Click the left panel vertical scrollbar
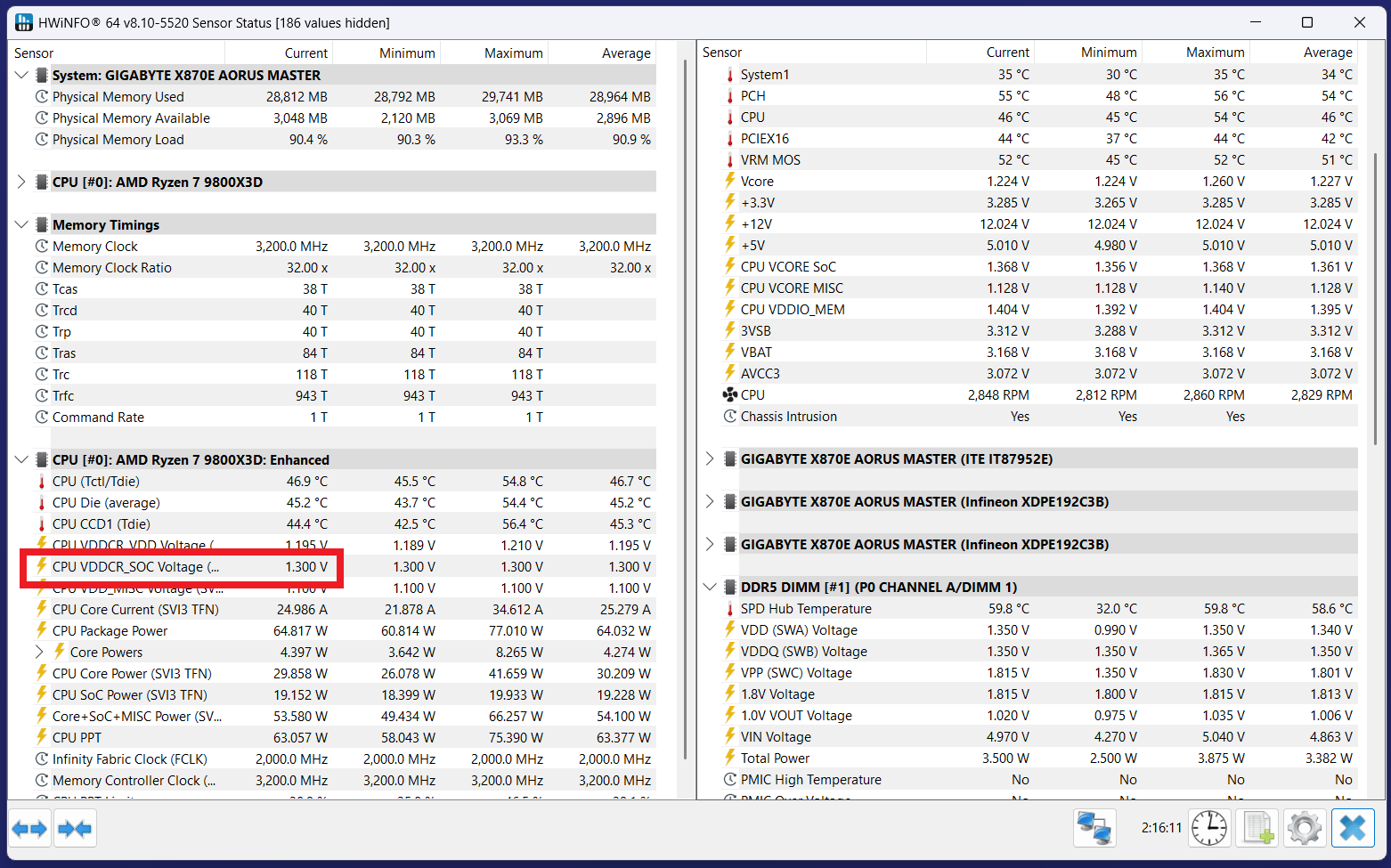 tap(685, 410)
